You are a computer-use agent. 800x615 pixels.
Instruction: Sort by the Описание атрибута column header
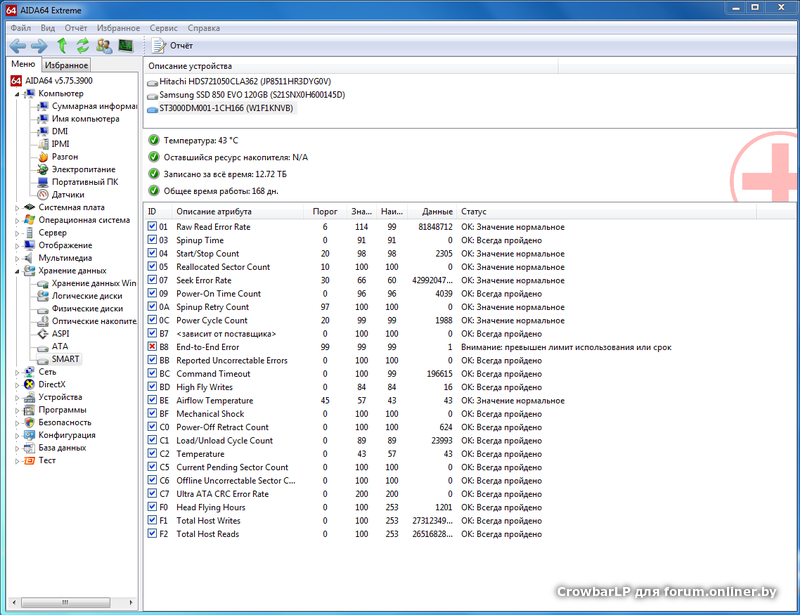(238, 211)
